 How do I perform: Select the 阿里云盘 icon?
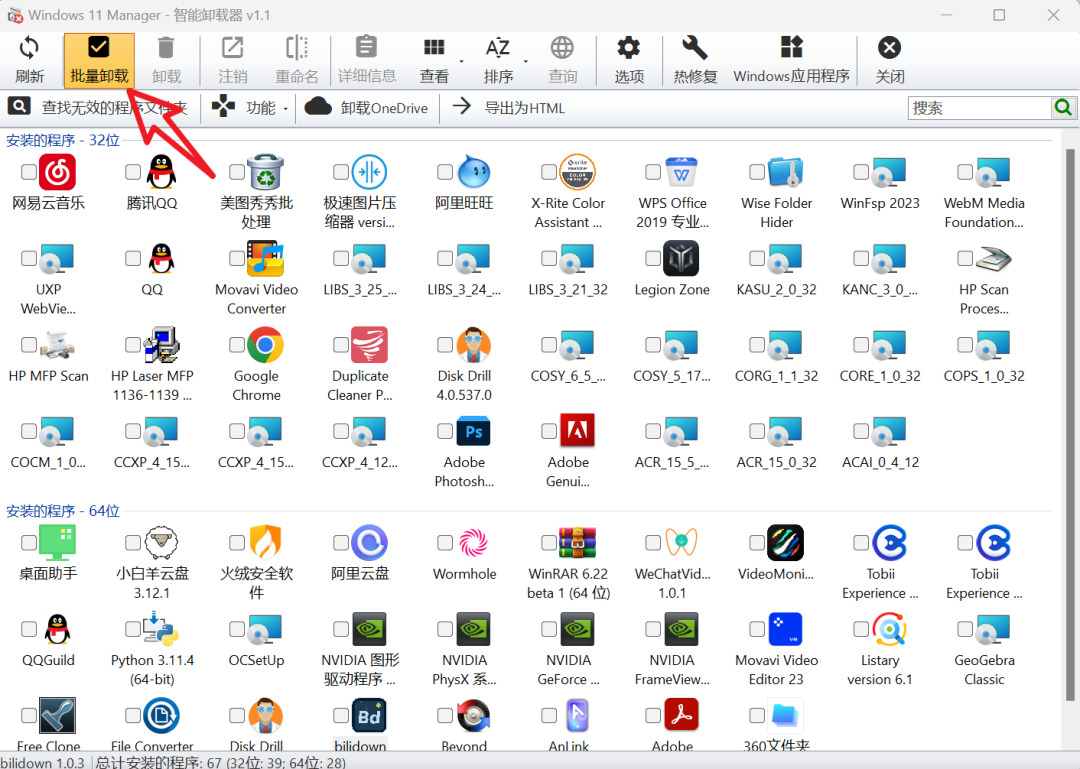pos(369,543)
